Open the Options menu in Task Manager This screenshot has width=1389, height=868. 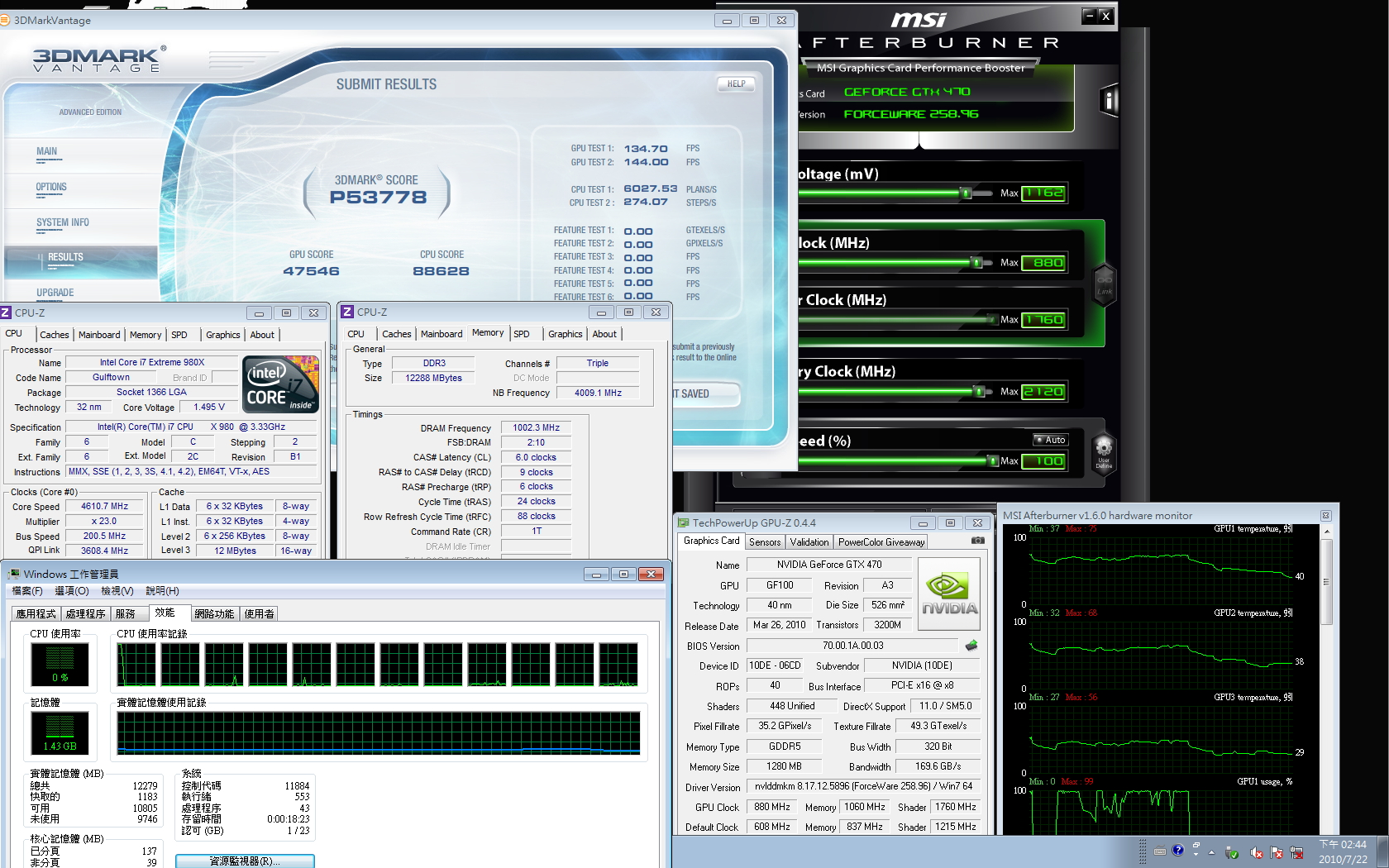[71, 591]
